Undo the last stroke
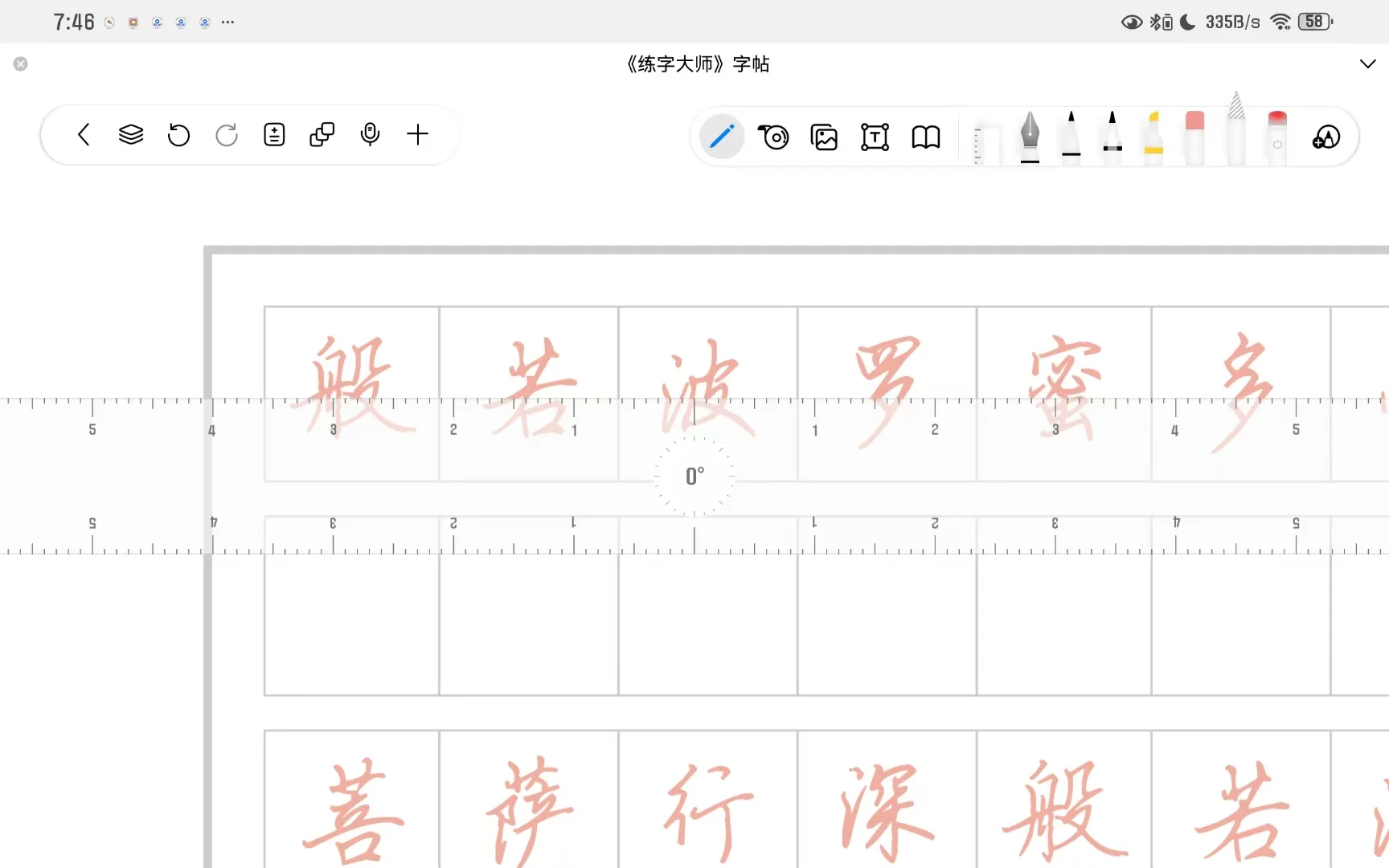1389x868 pixels. click(x=178, y=135)
